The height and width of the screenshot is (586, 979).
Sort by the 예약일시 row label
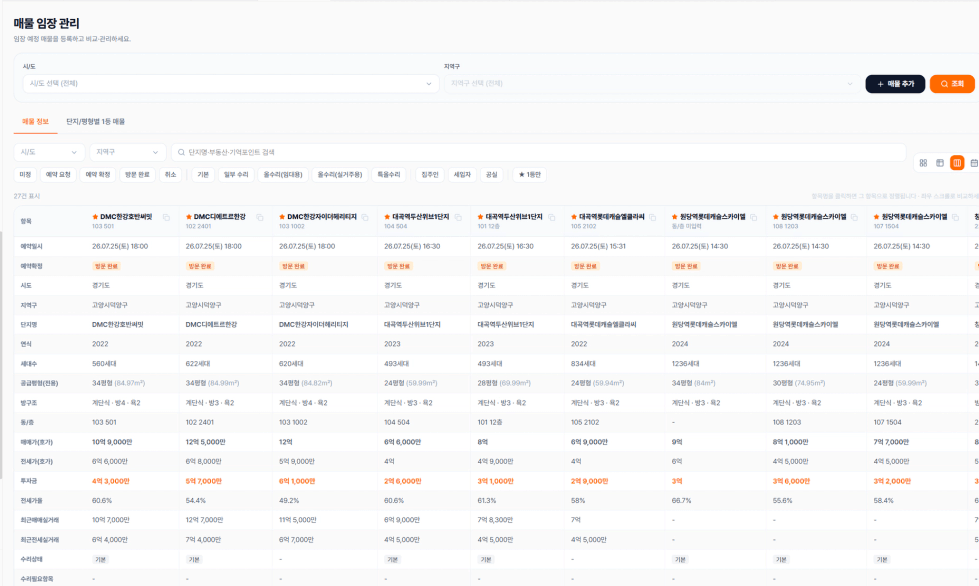point(31,247)
